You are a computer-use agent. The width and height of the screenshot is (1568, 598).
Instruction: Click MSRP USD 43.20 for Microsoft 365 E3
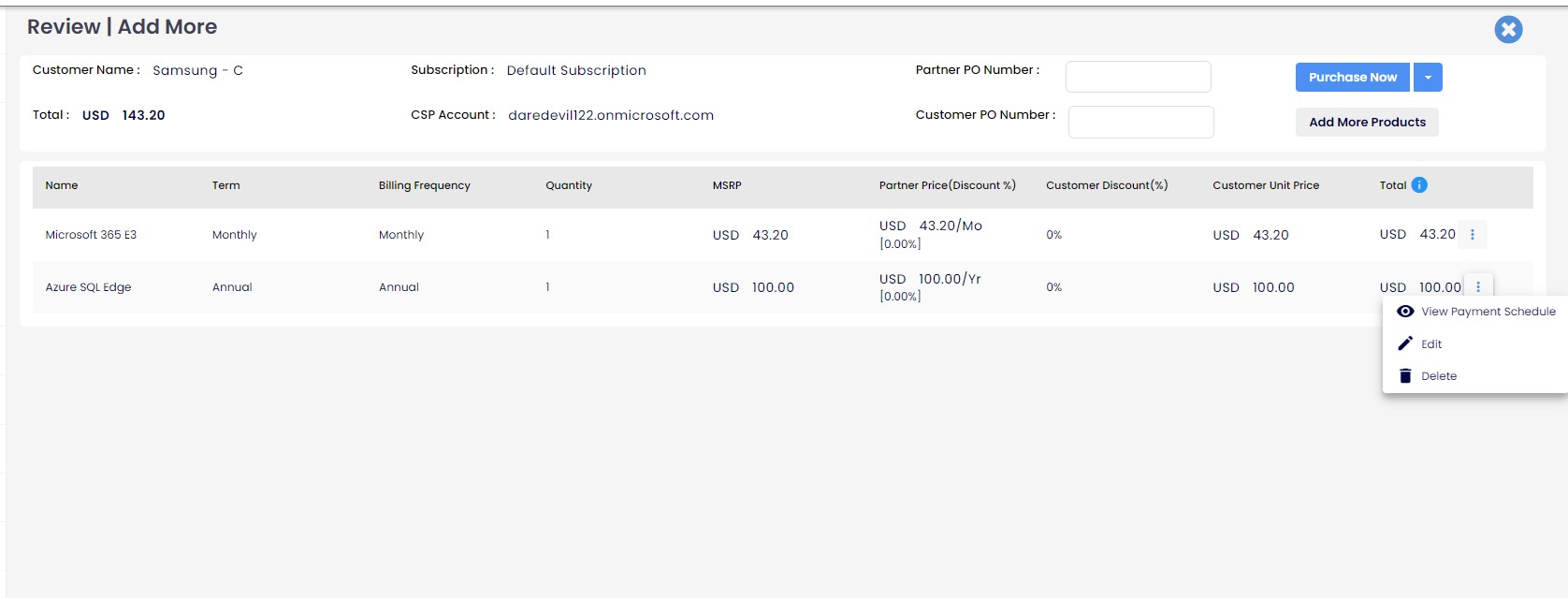(x=750, y=235)
